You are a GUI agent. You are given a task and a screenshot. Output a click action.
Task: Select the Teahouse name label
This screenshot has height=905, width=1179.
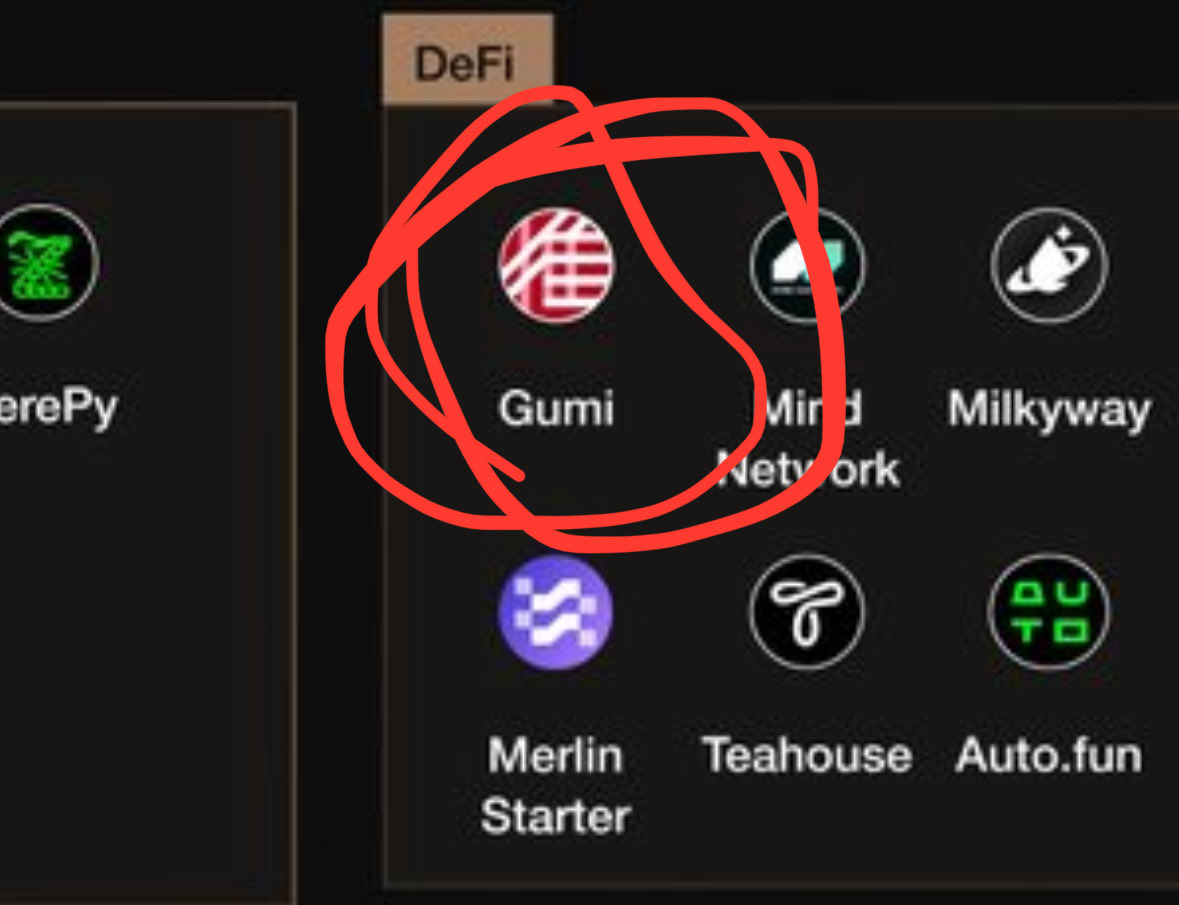point(807,755)
